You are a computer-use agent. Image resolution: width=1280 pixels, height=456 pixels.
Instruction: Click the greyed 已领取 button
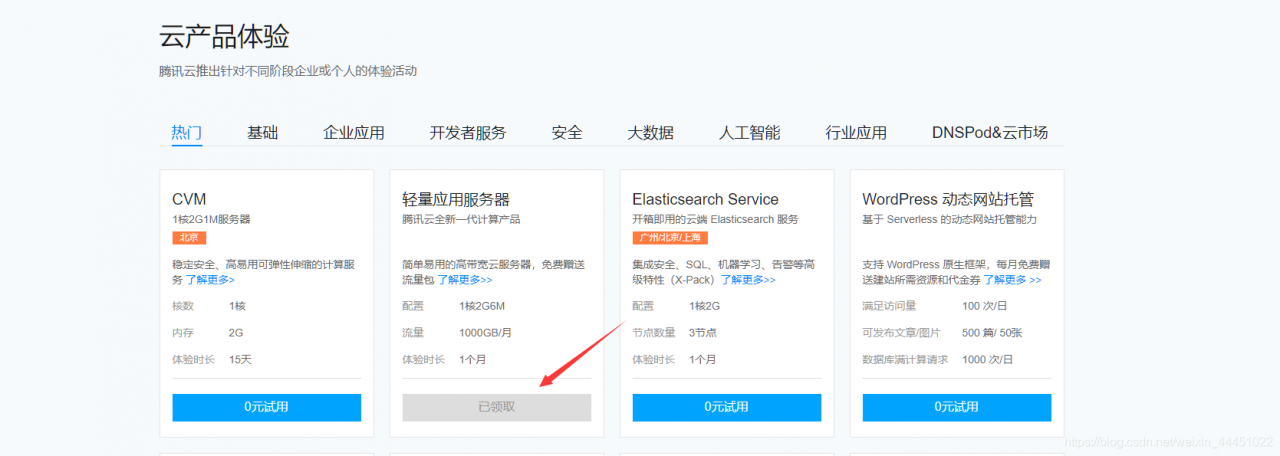[497, 407]
